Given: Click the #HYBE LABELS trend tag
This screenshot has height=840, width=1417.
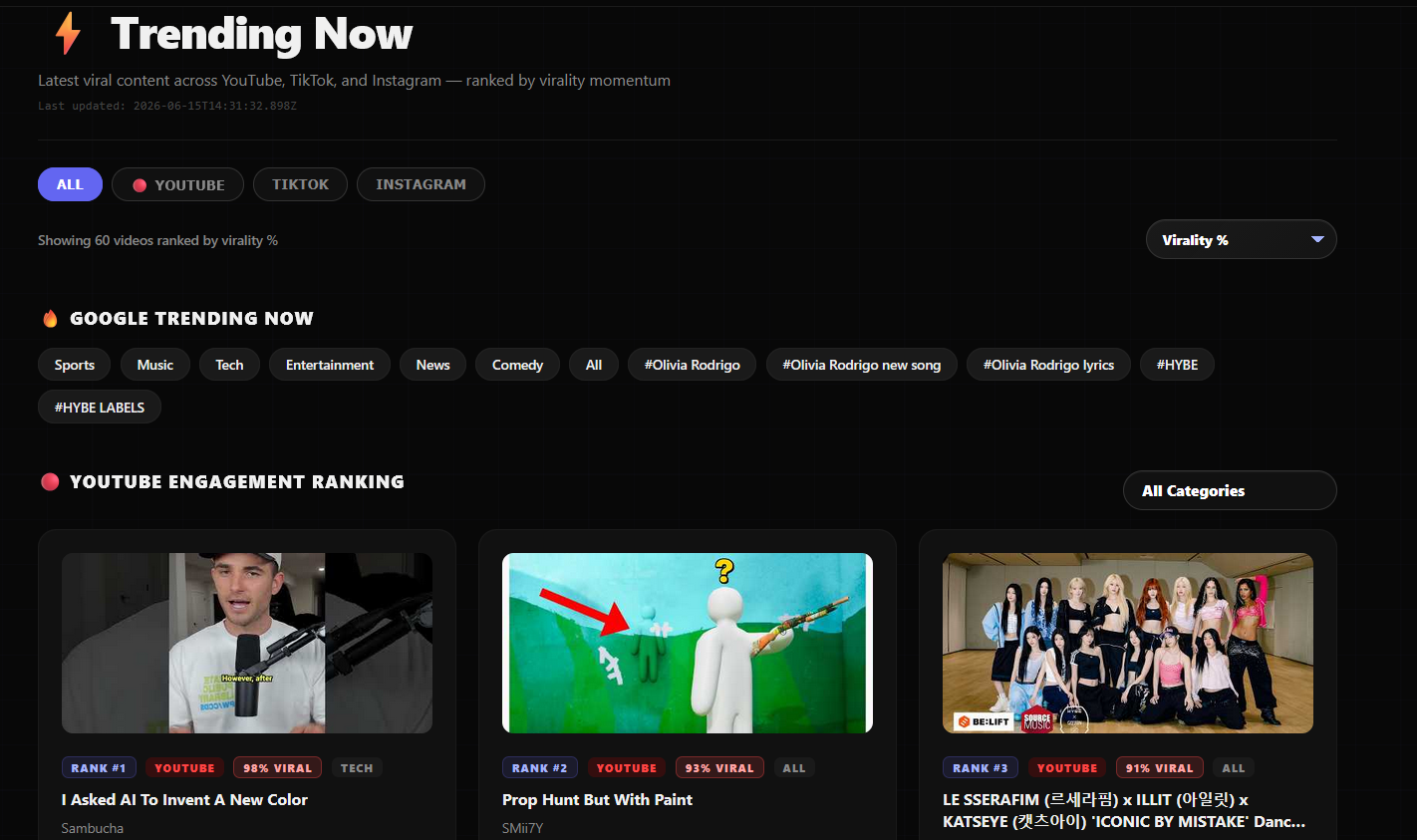Looking at the screenshot, I should [100, 407].
